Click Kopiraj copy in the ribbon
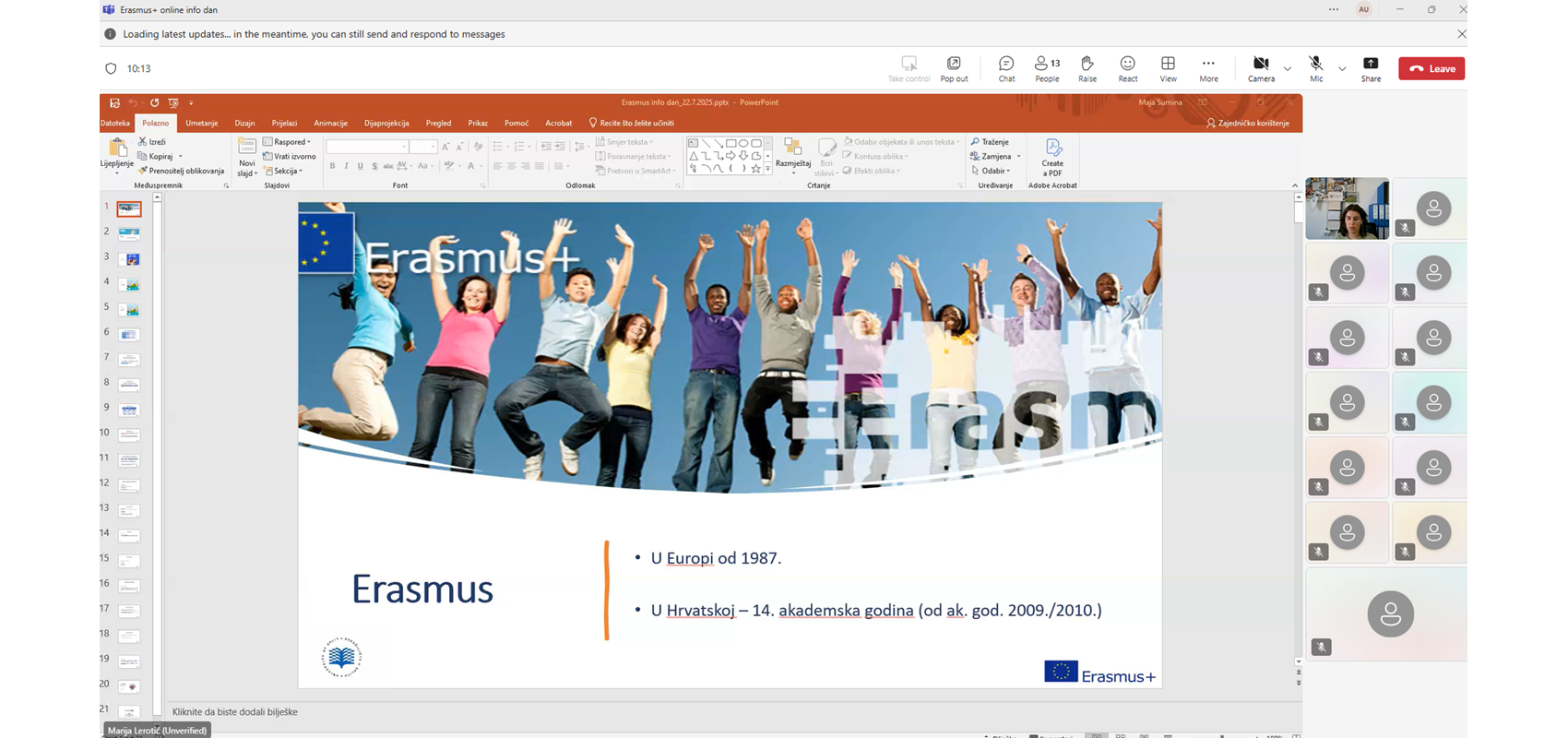Image resolution: width=1568 pixels, height=738 pixels. click(x=155, y=156)
